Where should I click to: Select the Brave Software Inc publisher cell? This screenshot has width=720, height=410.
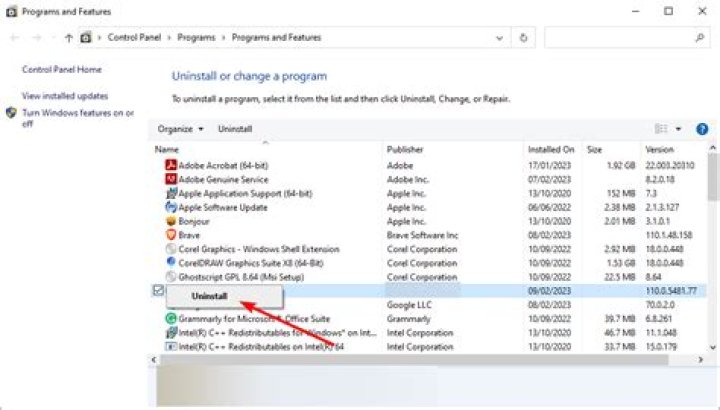click(x=422, y=235)
